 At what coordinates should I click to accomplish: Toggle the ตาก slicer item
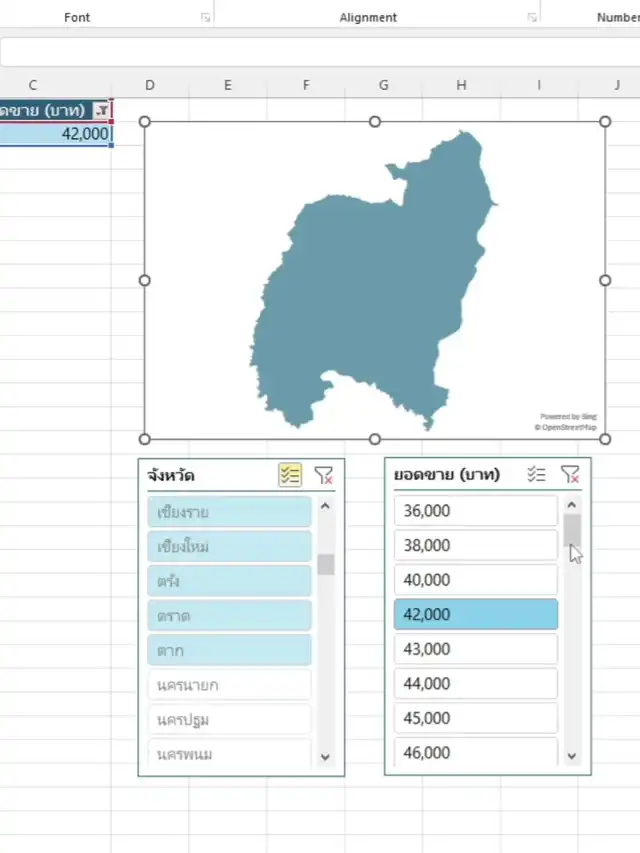[x=230, y=650]
